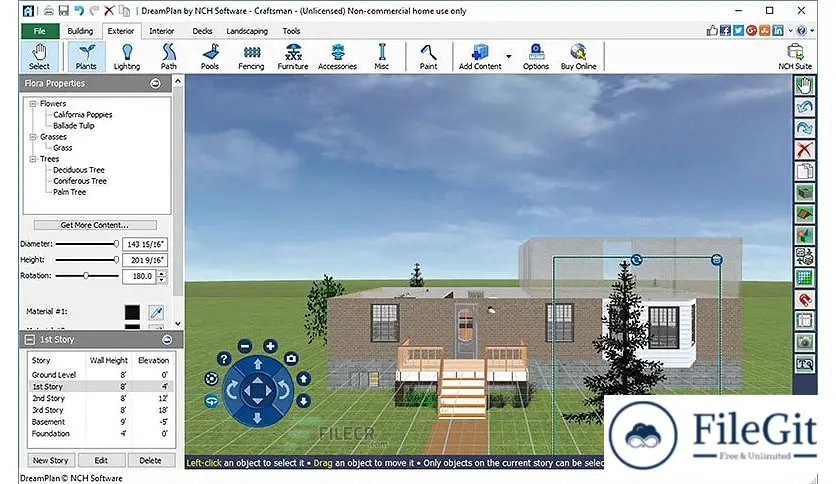The image size is (836, 484).
Task: Click the red X delete icon in title bar
Action: (109, 10)
